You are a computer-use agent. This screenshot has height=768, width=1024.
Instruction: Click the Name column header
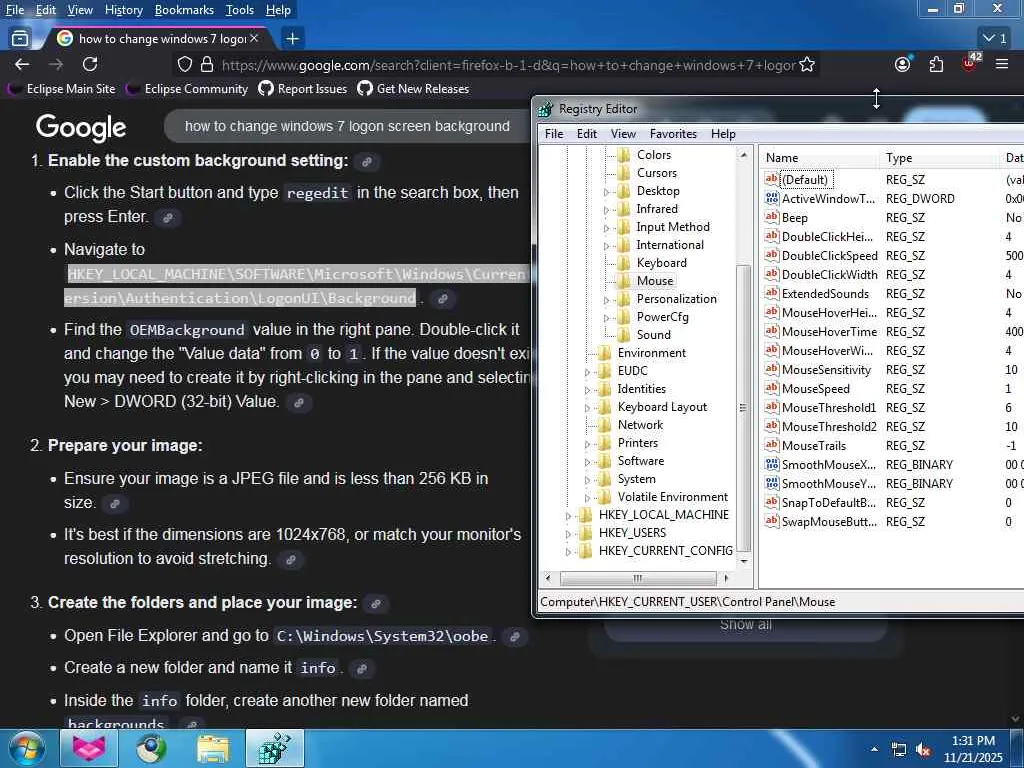click(820, 158)
